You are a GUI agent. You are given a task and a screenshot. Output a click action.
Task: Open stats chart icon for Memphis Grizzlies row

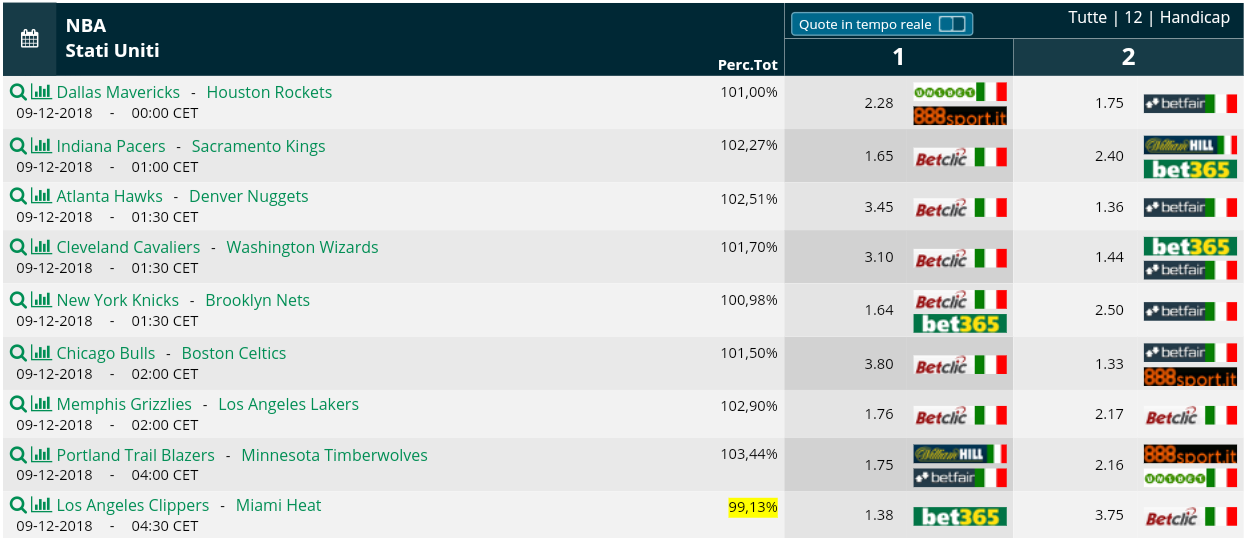[41, 404]
